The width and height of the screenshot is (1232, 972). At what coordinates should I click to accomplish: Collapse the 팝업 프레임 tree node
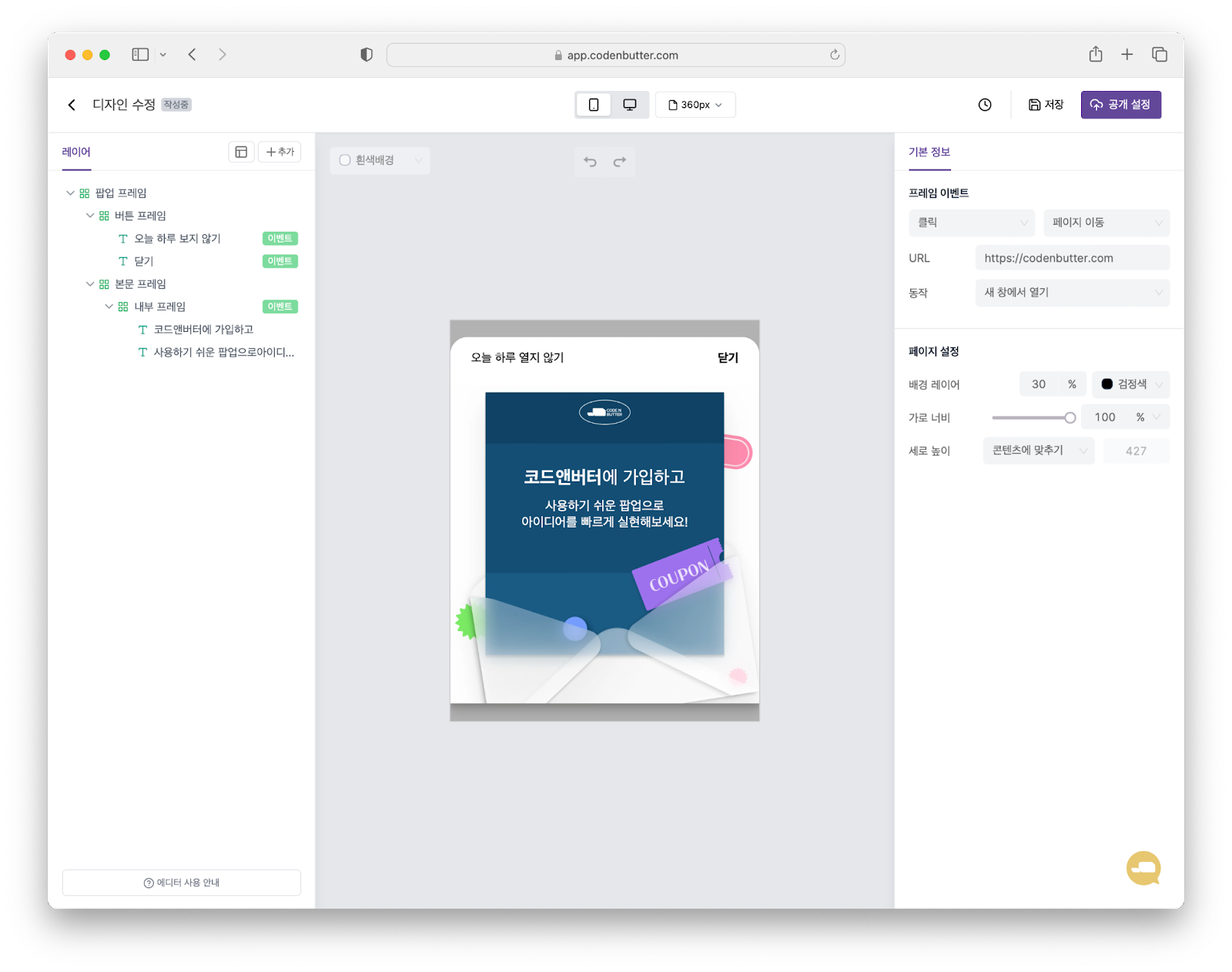[70, 193]
